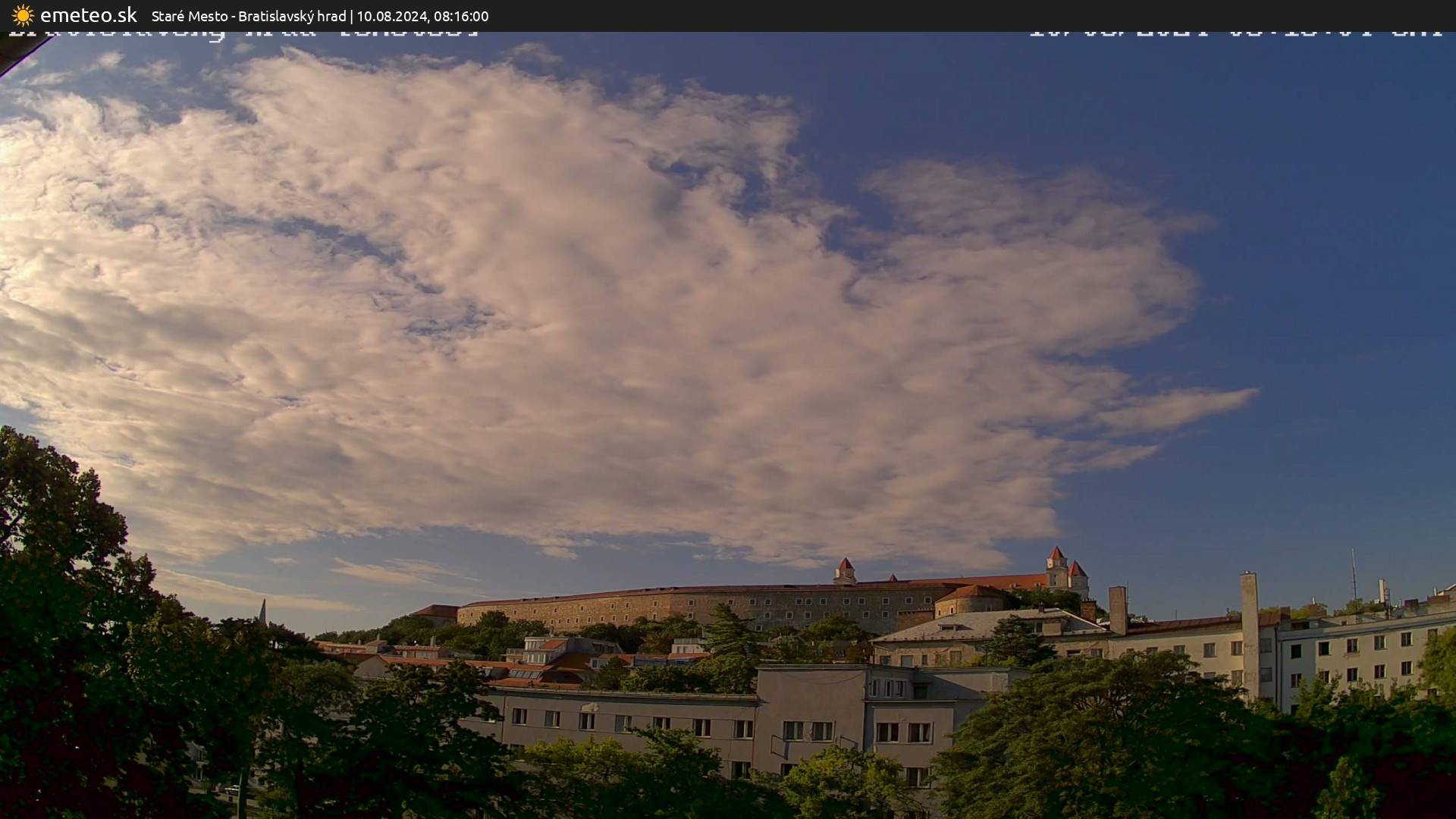This screenshot has height=819, width=1456.
Task: Click the large cloud in the sky
Action: 531,303
